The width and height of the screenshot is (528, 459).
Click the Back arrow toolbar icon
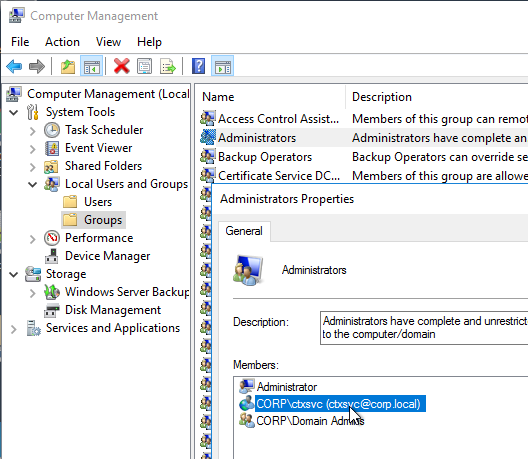tap(14, 66)
